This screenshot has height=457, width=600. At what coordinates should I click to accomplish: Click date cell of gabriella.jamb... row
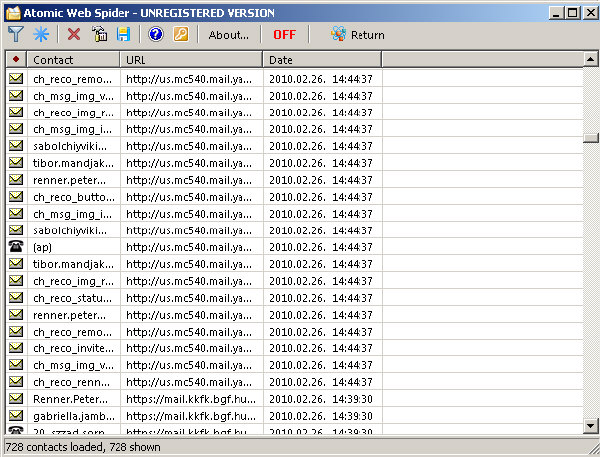coord(321,416)
